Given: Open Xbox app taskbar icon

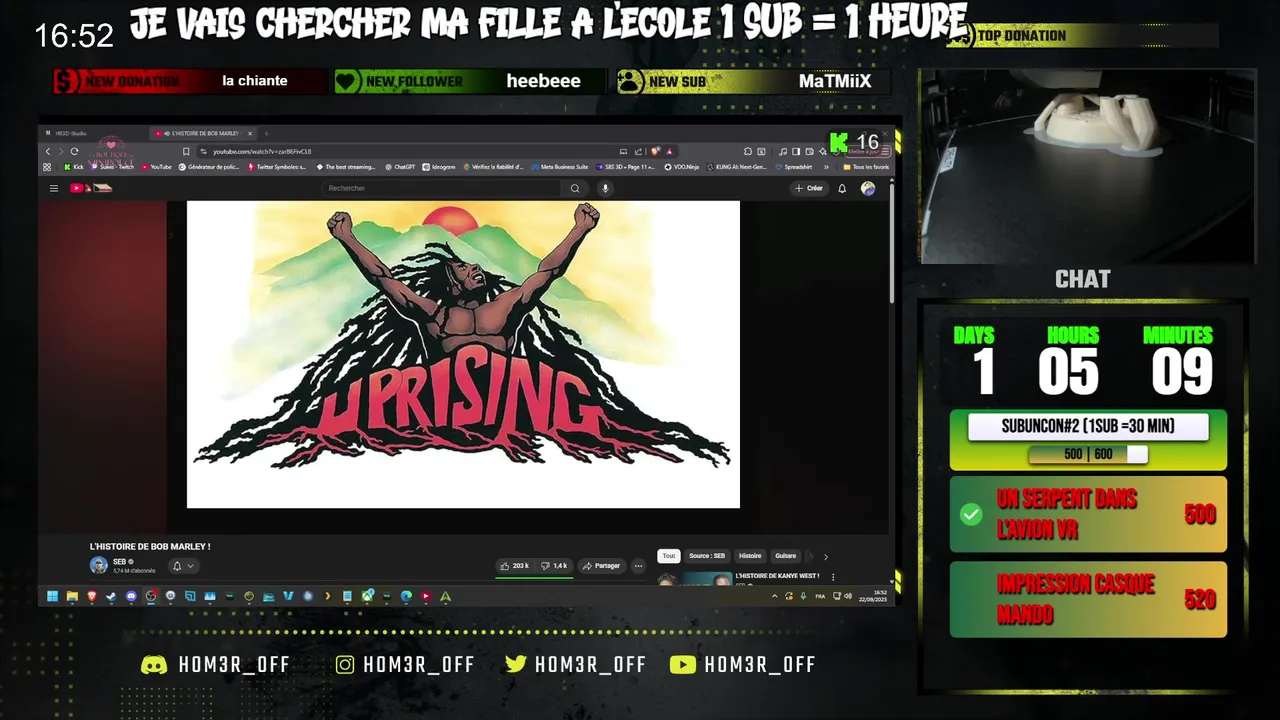Looking at the screenshot, I should click(367, 596).
